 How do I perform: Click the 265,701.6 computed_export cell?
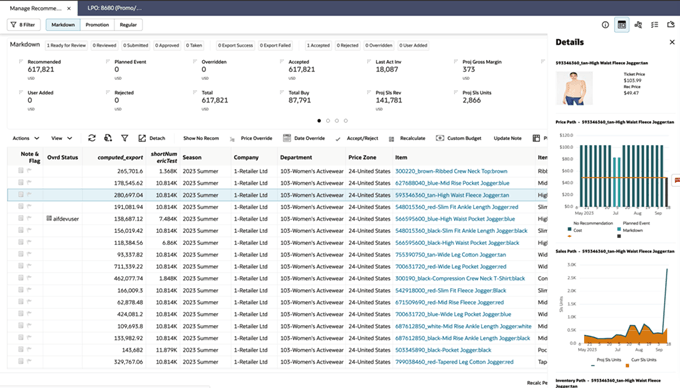[x=114, y=171]
